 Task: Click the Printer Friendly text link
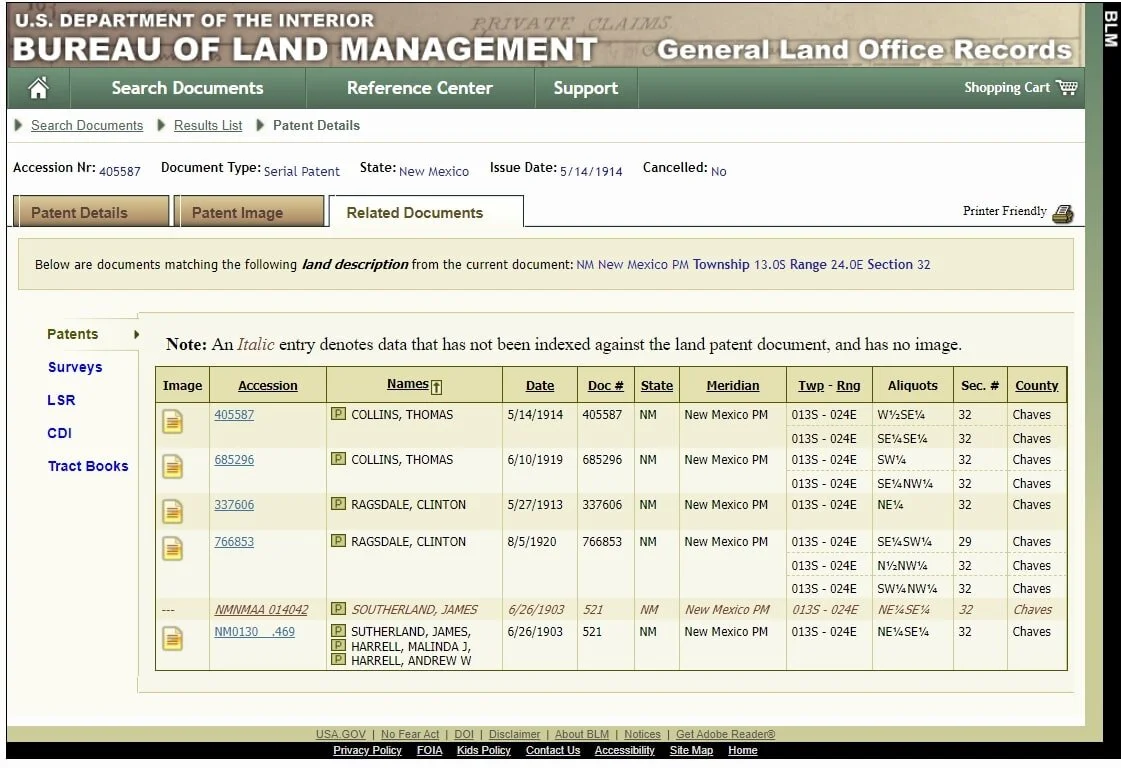pos(1004,211)
